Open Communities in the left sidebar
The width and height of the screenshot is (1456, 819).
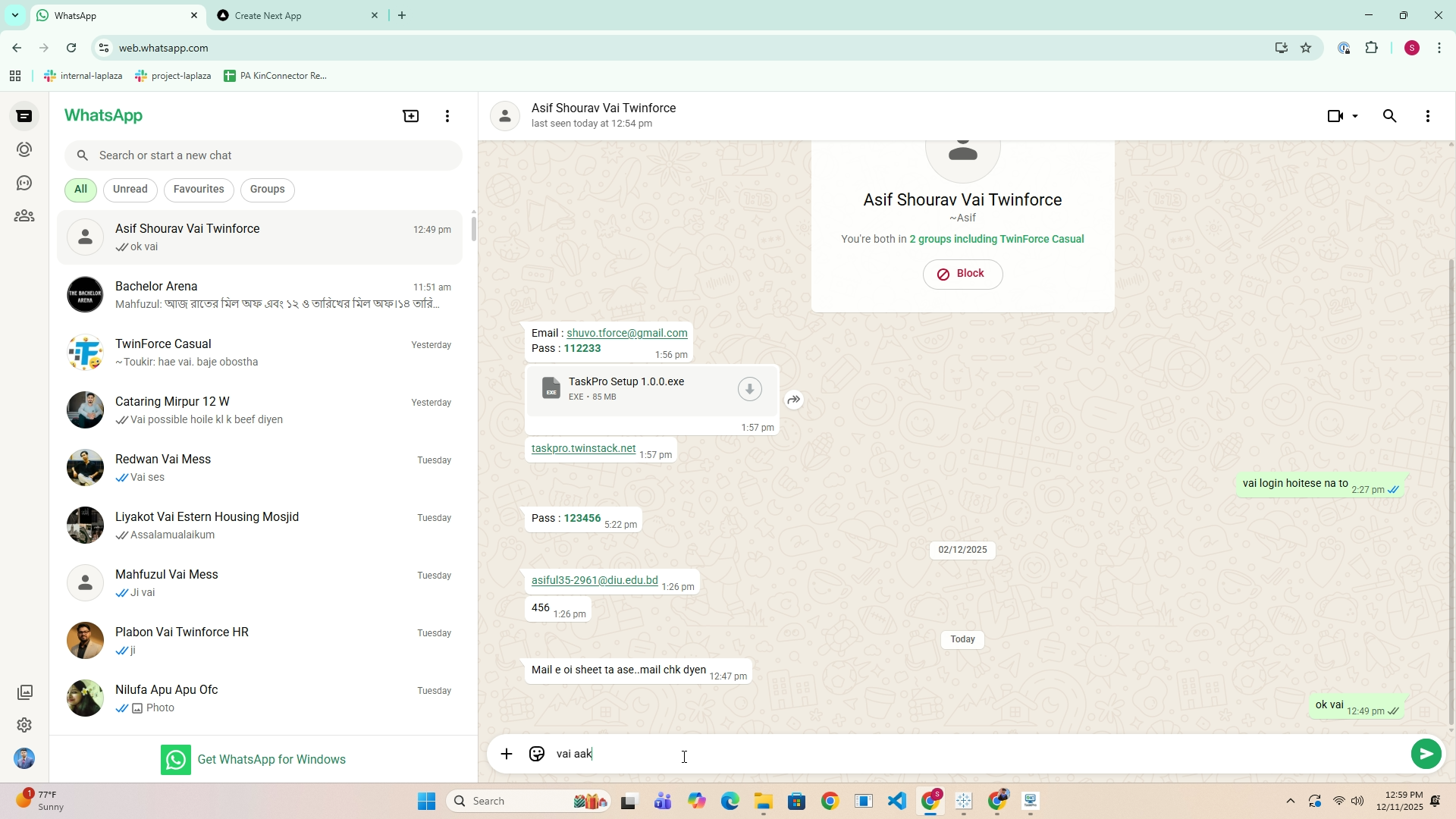click(24, 216)
